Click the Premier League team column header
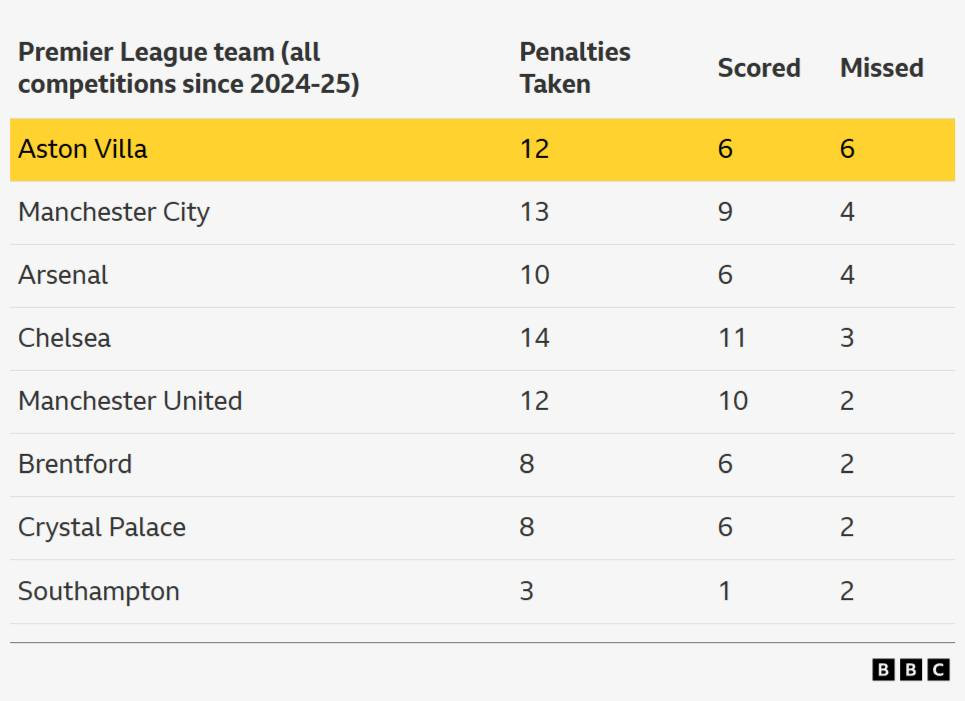The height and width of the screenshot is (701, 965). 188,68
